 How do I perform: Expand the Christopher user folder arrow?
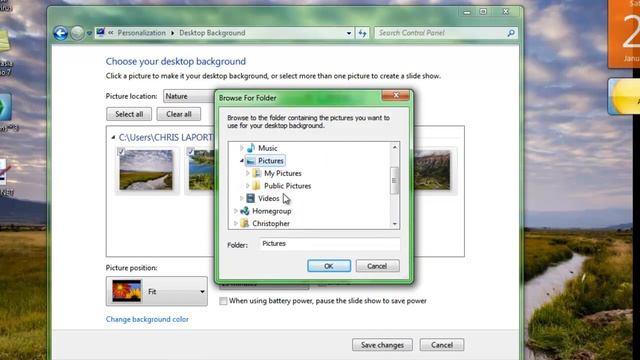click(x=236, y=224)
